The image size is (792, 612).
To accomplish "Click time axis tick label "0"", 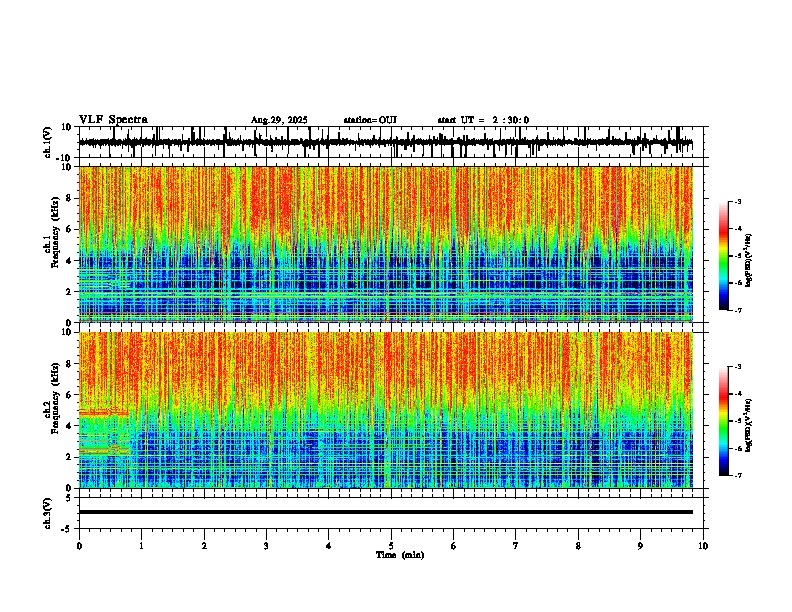I will tap(79, 546).
